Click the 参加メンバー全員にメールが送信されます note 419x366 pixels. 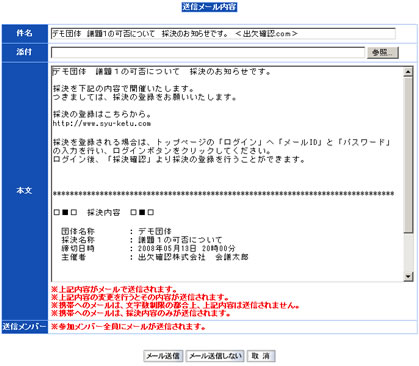tap(128, 327)
